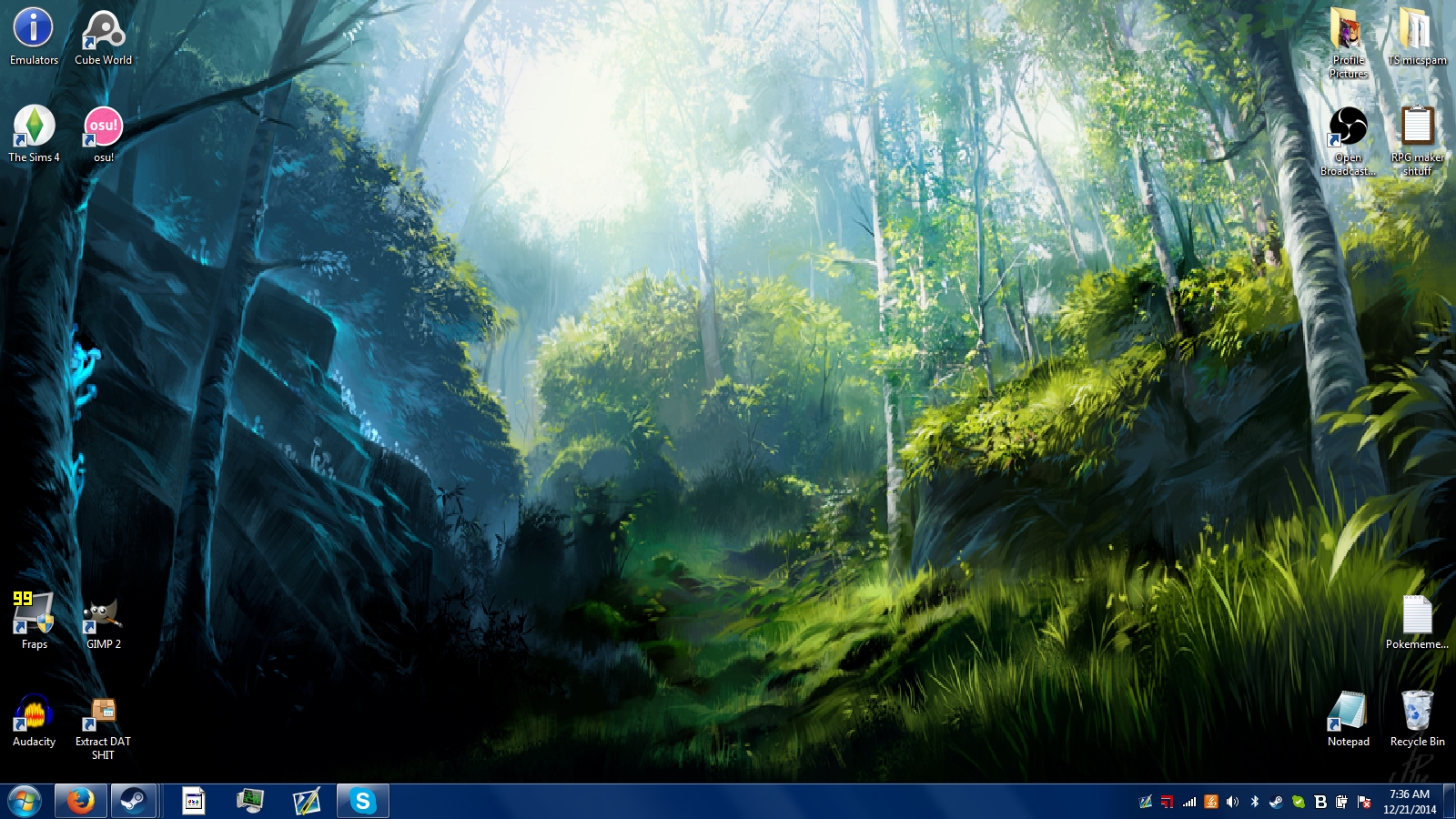The image size is (1456, 819).
Task: Select the Notepad desktop shortcut
Action: tap(1348, 719)
